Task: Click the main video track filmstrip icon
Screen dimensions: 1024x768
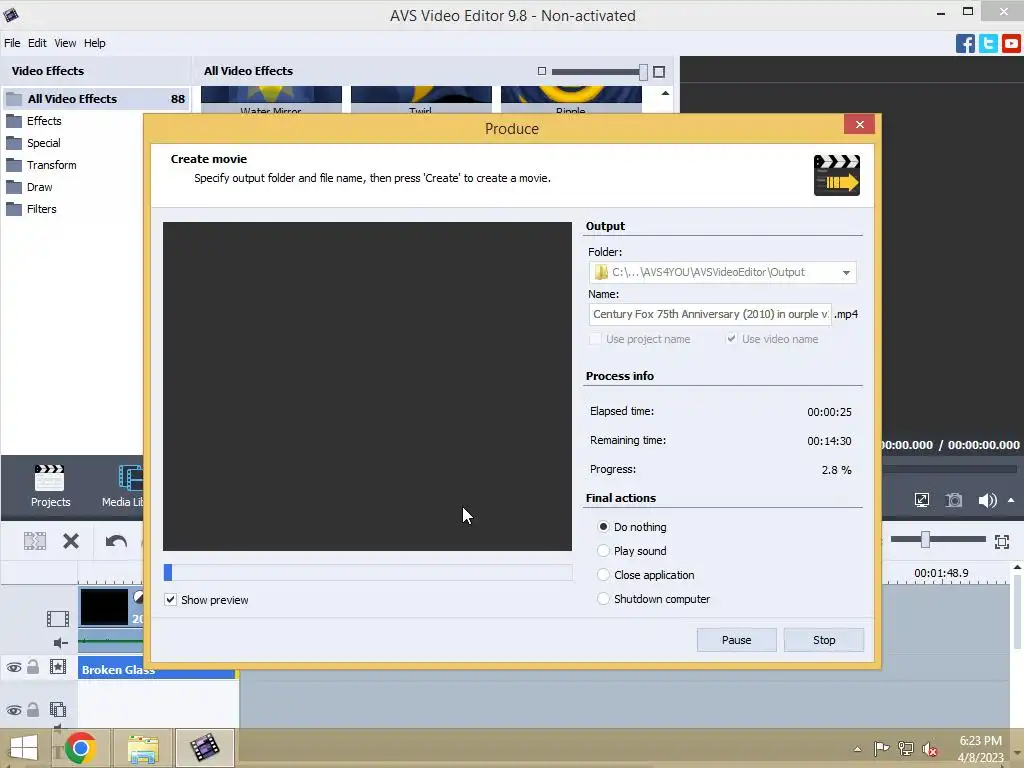Action: (x=57, y=618)
